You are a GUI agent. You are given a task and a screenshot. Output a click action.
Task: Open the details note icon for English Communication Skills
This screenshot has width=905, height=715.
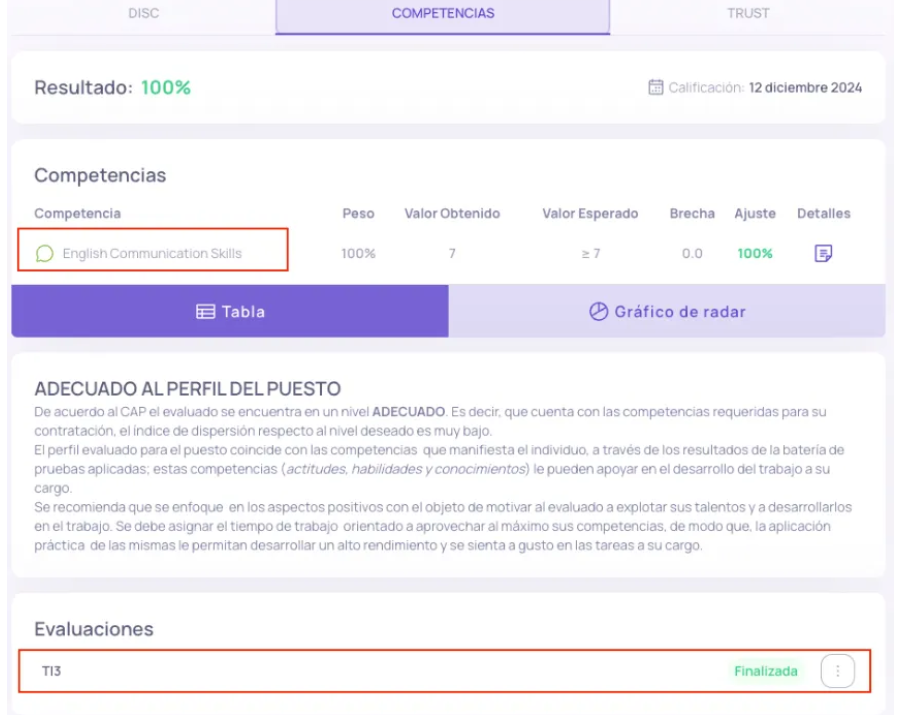tap(823, 254)
